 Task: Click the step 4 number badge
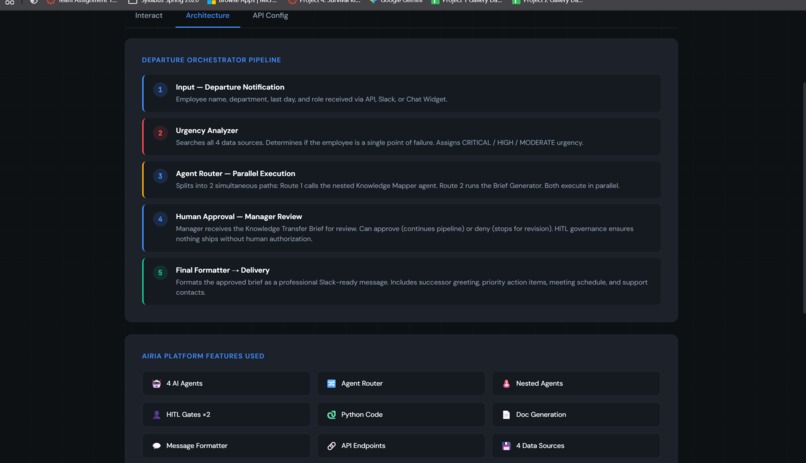160,219
